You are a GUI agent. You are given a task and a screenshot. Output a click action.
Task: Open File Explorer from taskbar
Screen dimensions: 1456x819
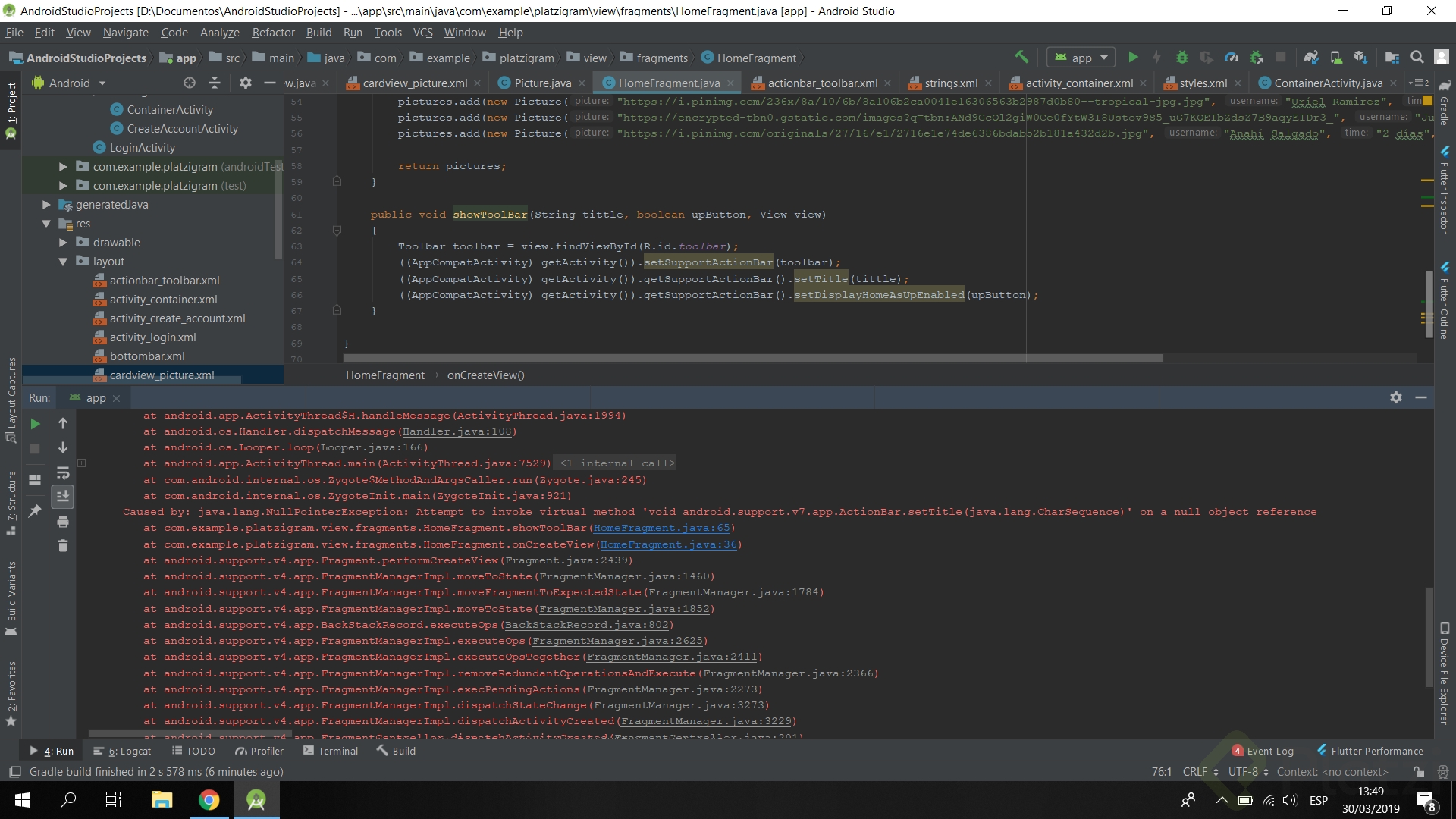pyautogui.click(x=162, y=799)
